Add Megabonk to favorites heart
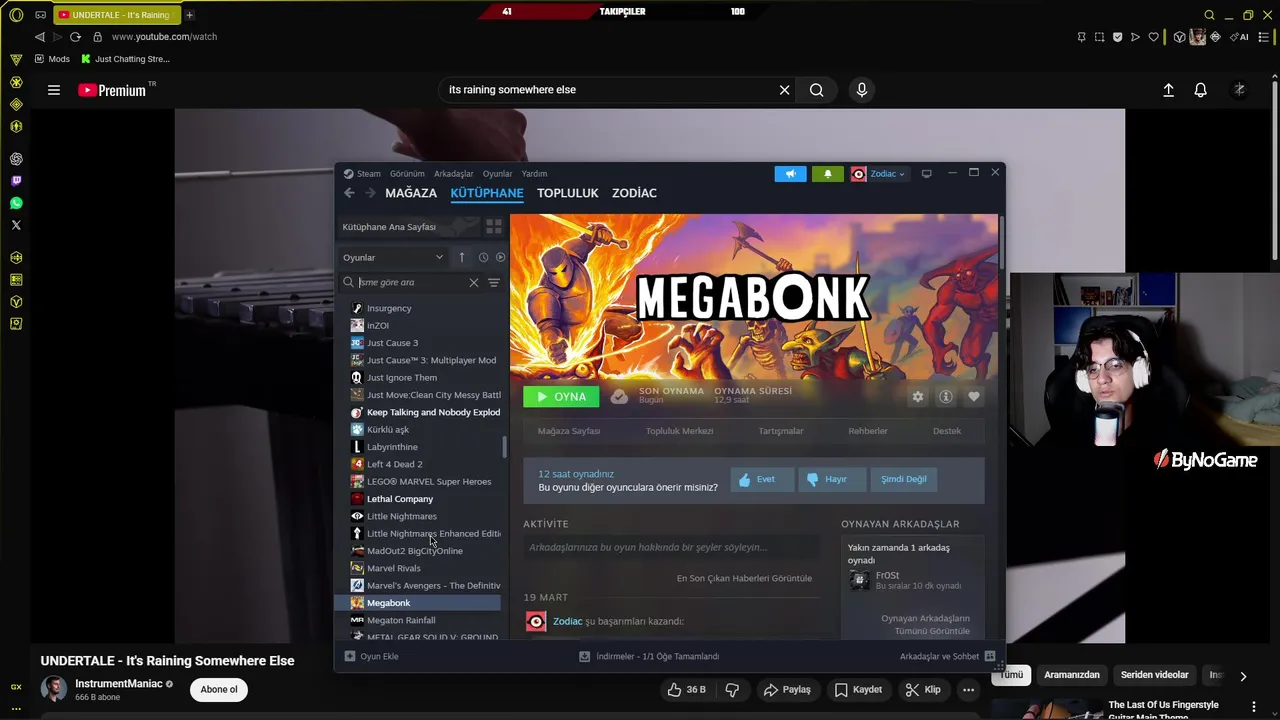Viewport: 1280px width, 720px height. pos(974,397)
